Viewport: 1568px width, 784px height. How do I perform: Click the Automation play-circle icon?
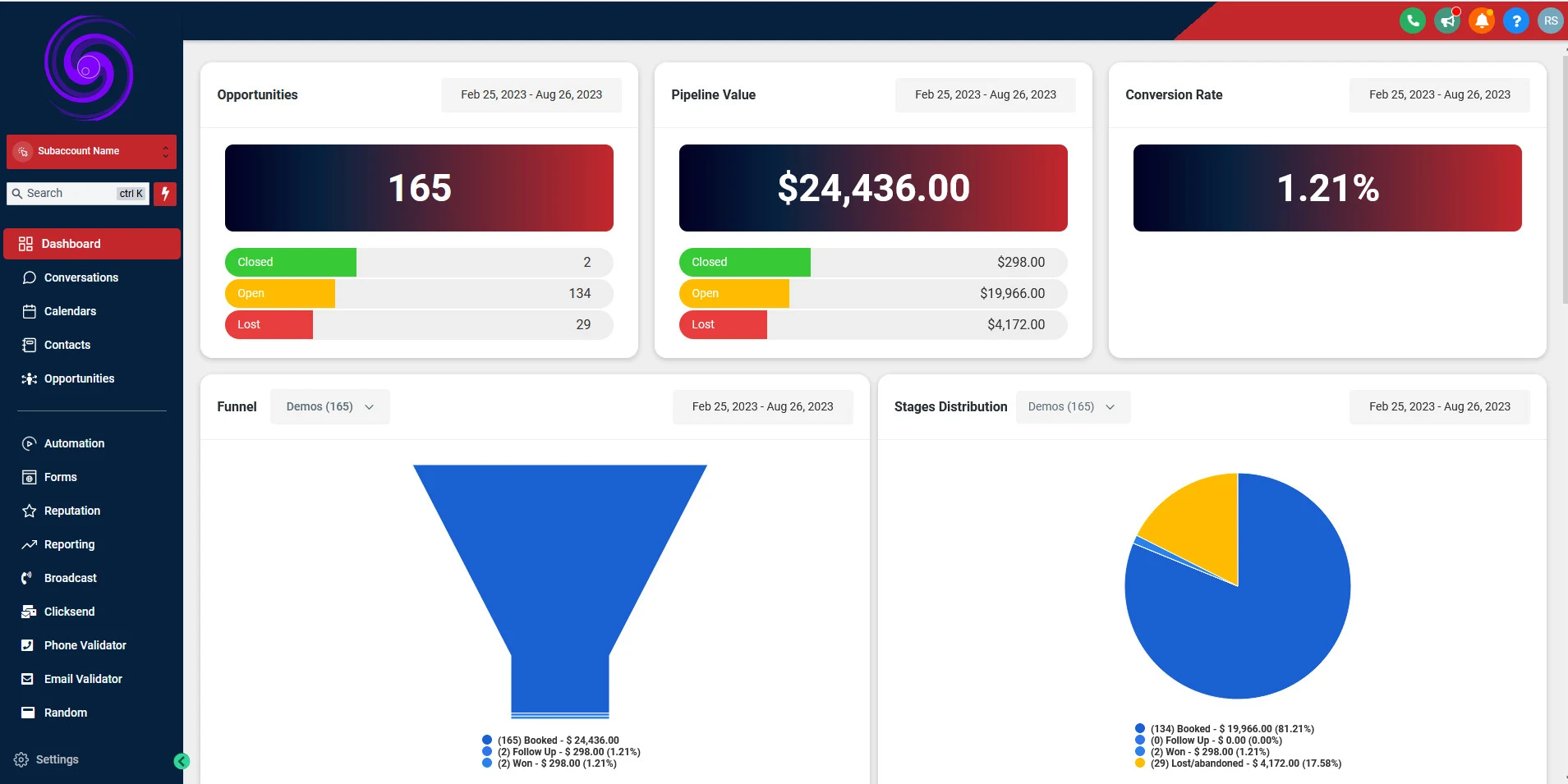[30, 443]
